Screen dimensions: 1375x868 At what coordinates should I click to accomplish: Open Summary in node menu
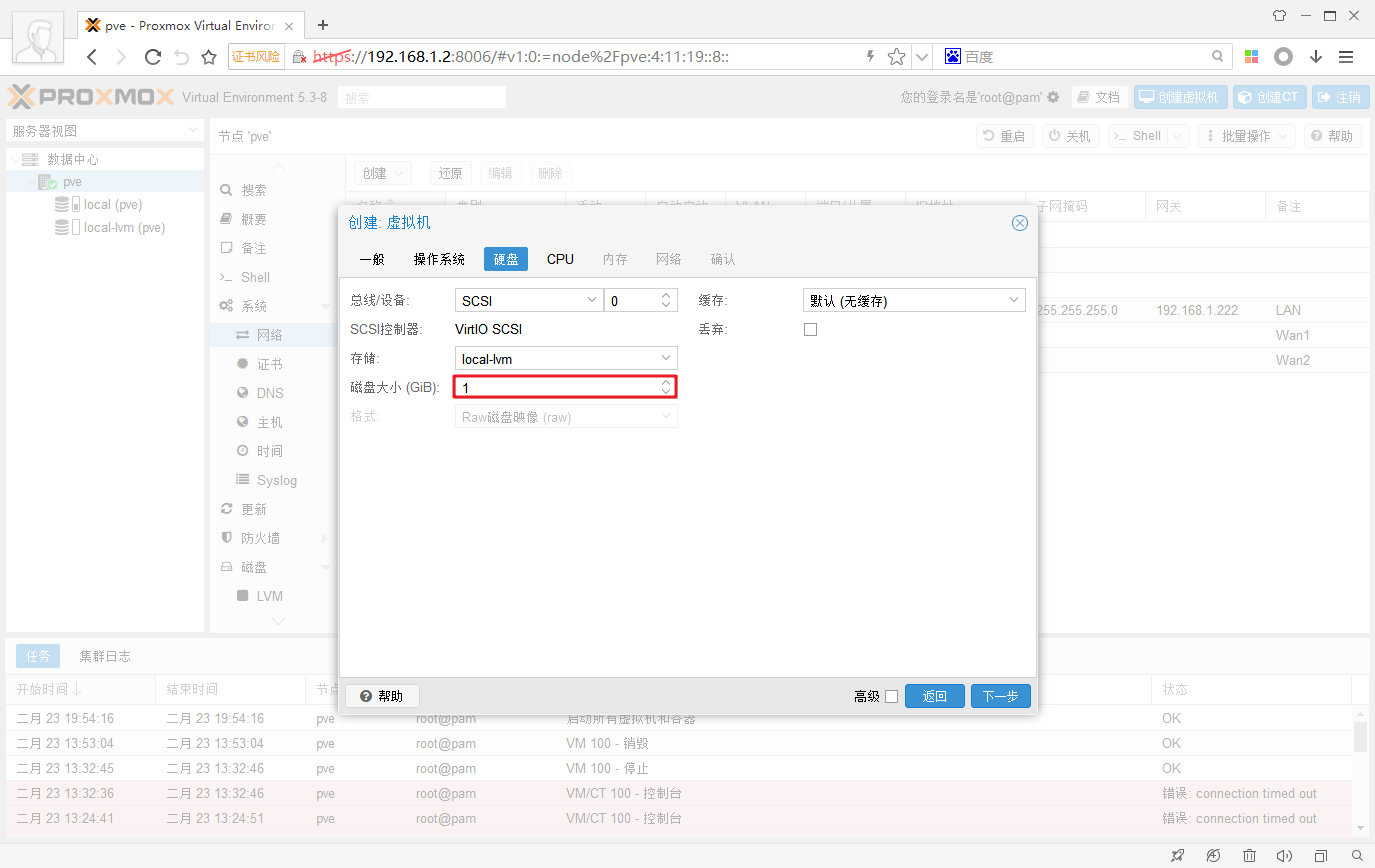tap(243, 219)
